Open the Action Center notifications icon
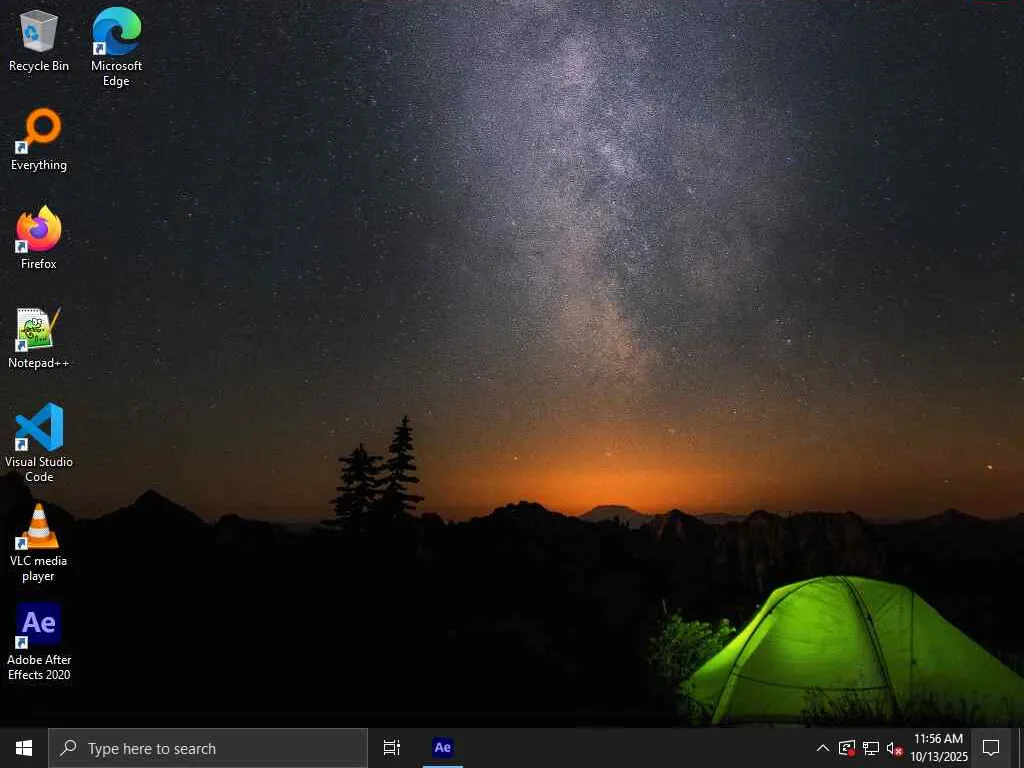Image resolution: width=1024 pixels, height=768 pixels. pyautogui.click(x=991, y=748)
